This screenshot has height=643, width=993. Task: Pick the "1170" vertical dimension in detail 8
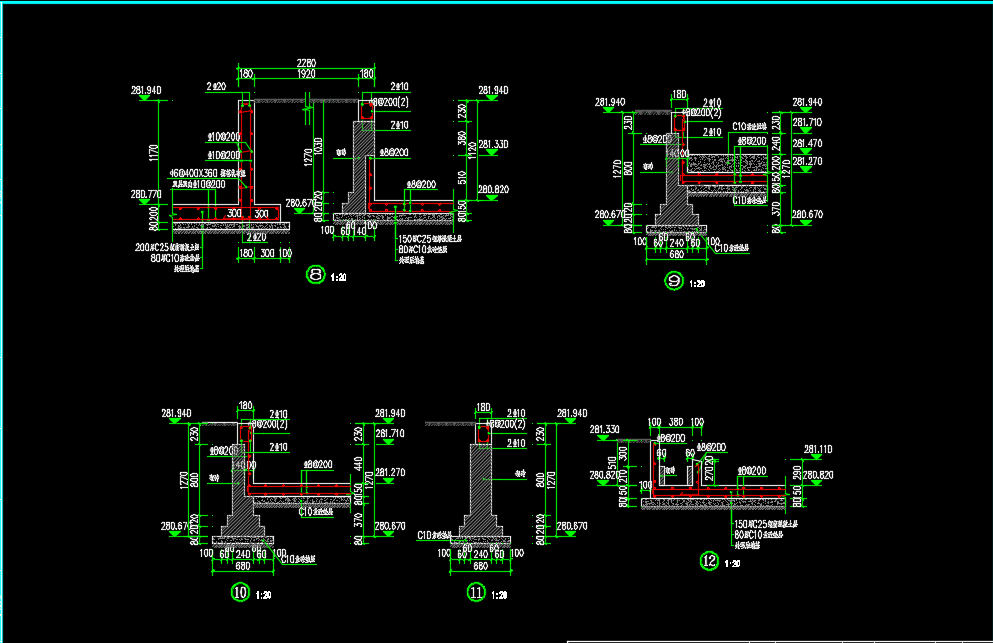(153, 153)
